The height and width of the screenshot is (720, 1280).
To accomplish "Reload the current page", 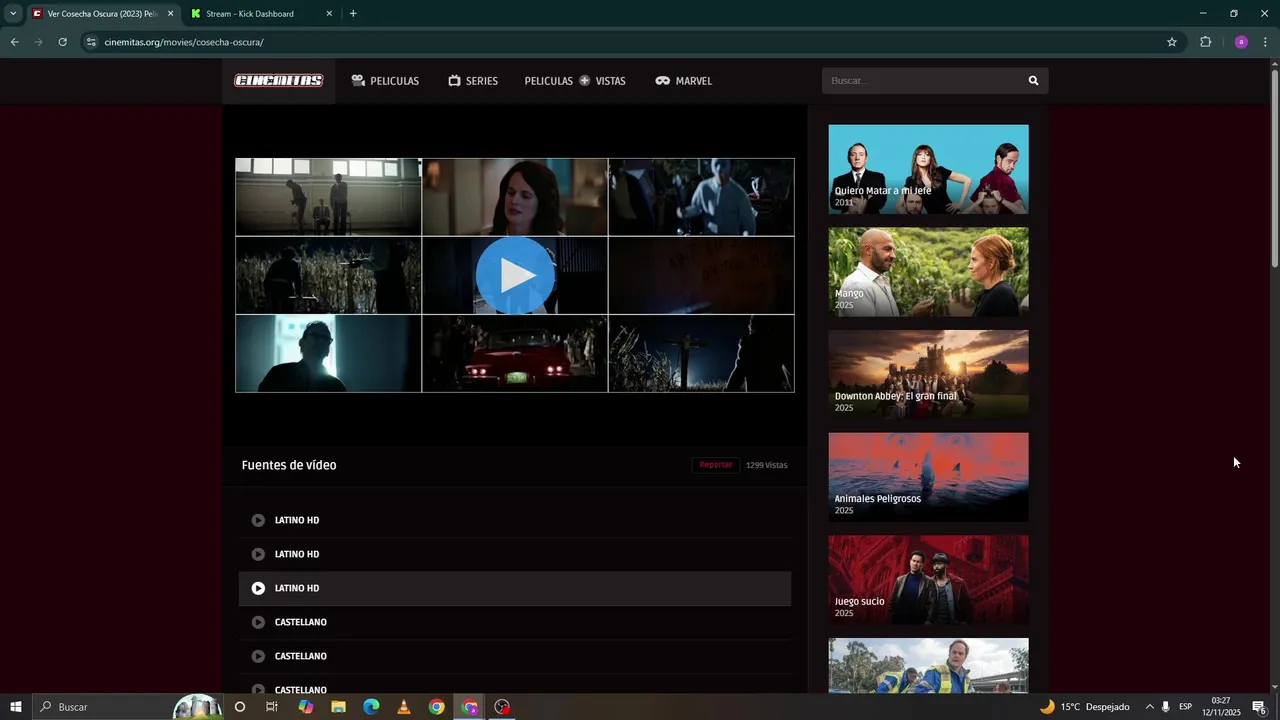I will point(62,42).
